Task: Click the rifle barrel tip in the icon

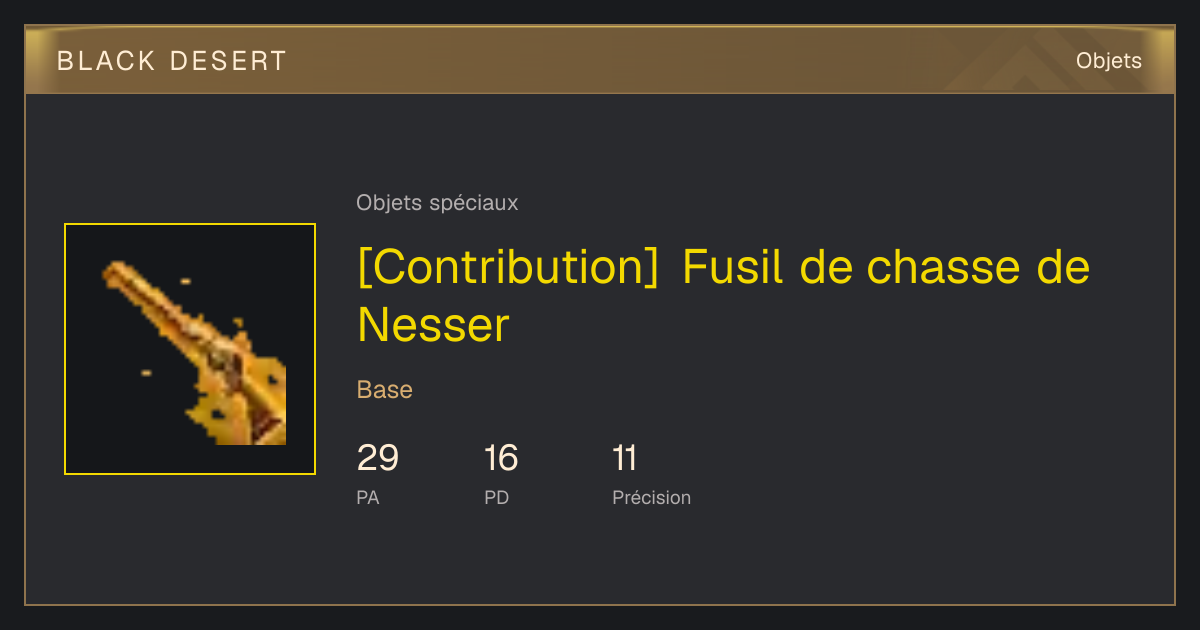Action: tap(116, 273)
